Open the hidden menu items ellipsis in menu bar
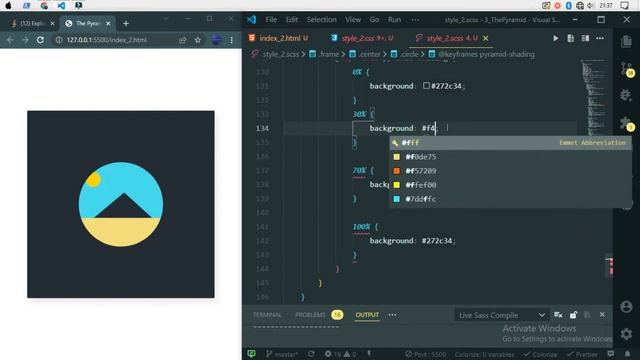This screenshot has height=360, width=640. click(415, 20)
